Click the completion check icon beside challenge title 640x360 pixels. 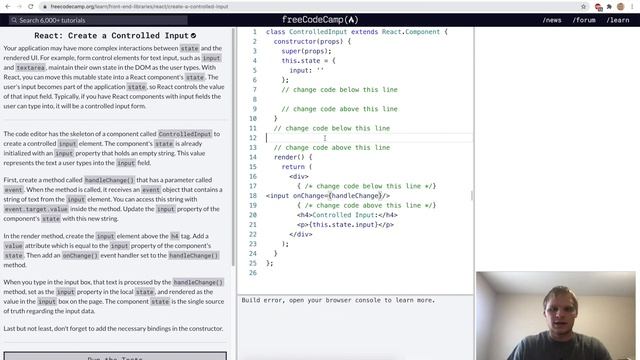[193, 36]
